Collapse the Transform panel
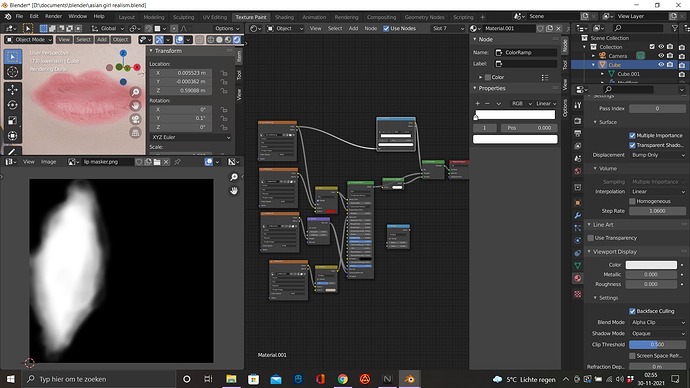Image resolution: width=690 pixels, height=388 pixels. [168, 51]
